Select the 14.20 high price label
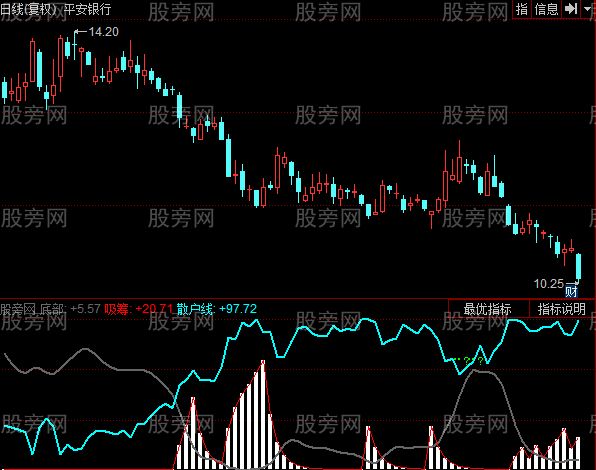This screenshot has width=596, height=470. (x=103, y=32)
